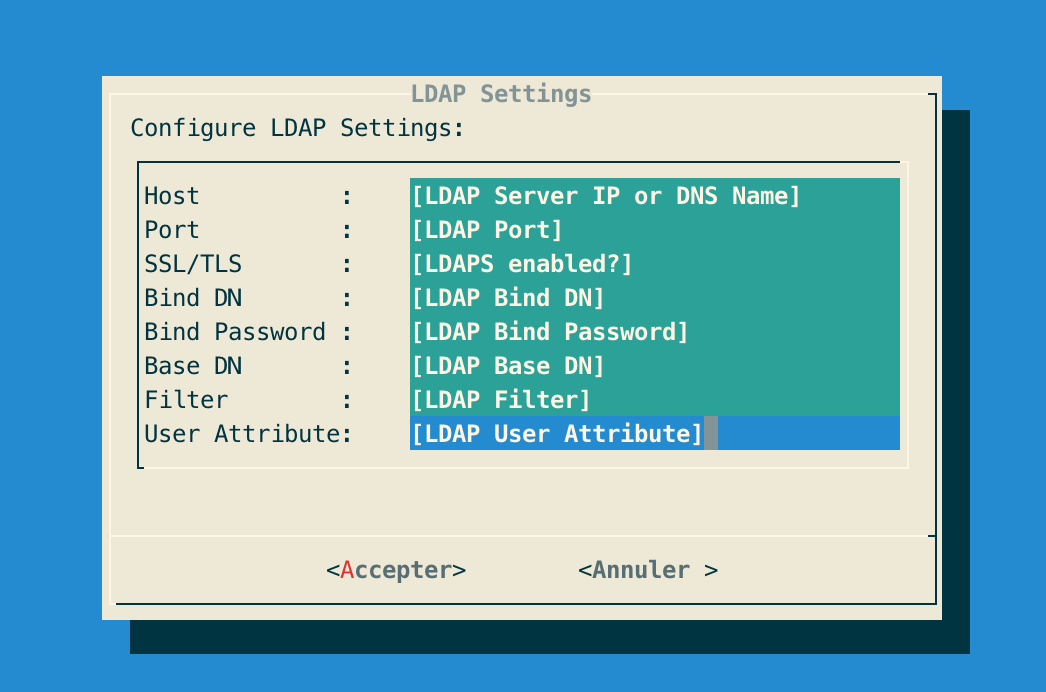This screenshot has height=692, width=1046.
Task: Click the LDAP Bind DN field
Action: pyautogui.click(x=654, y=298)
